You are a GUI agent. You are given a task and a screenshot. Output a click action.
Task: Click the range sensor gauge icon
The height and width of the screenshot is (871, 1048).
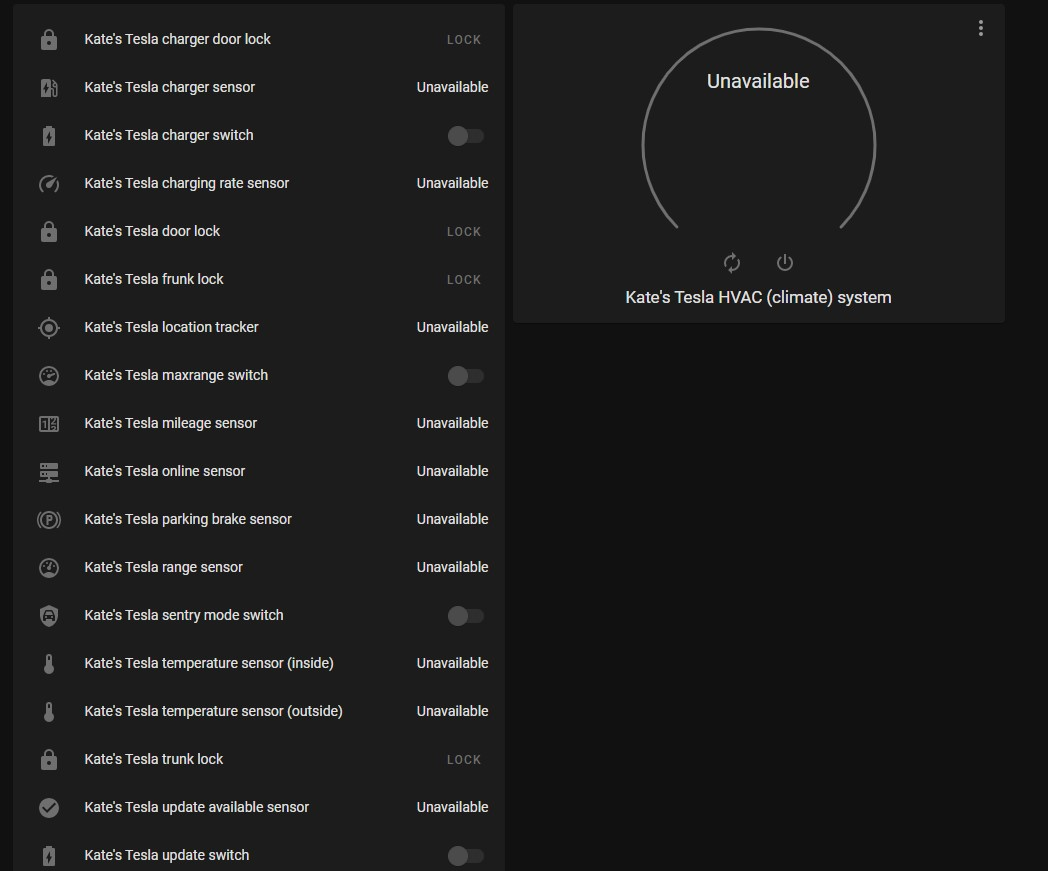coord(49,568)
